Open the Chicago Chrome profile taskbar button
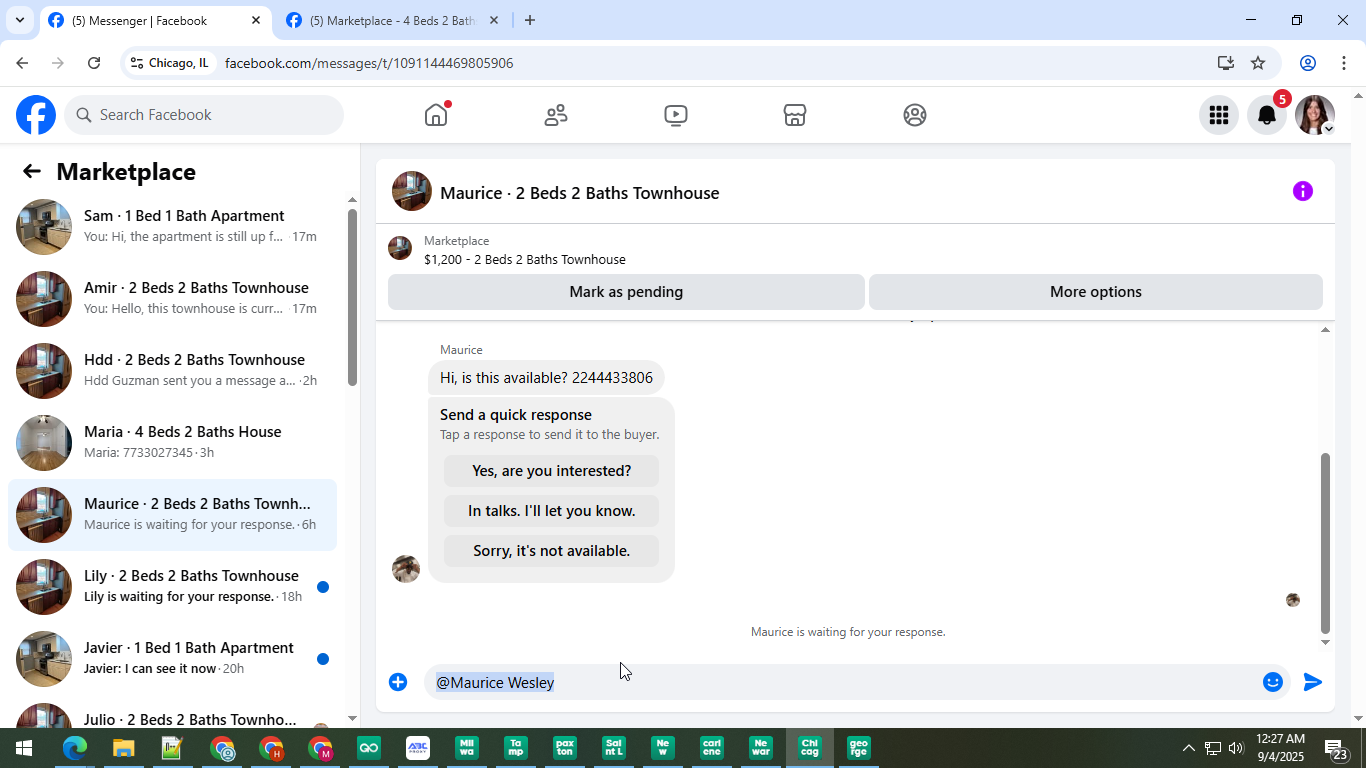 809,748
